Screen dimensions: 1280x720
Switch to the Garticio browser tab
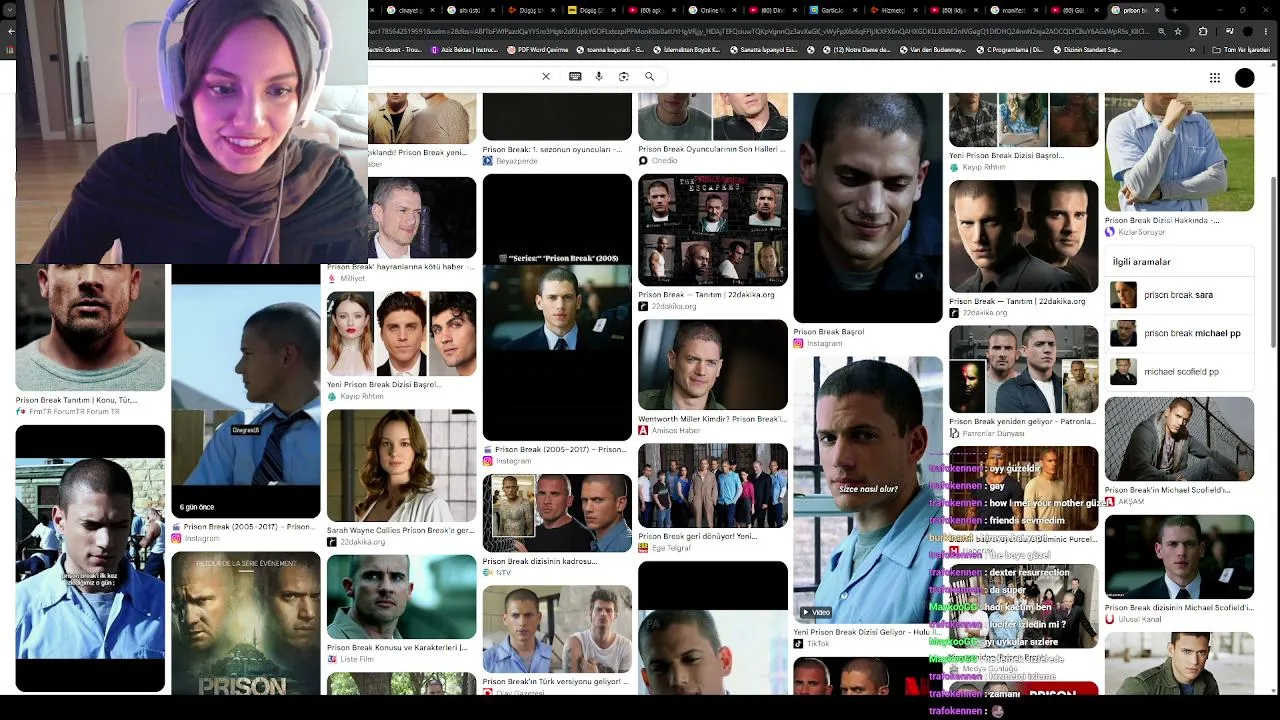[832, 10]
